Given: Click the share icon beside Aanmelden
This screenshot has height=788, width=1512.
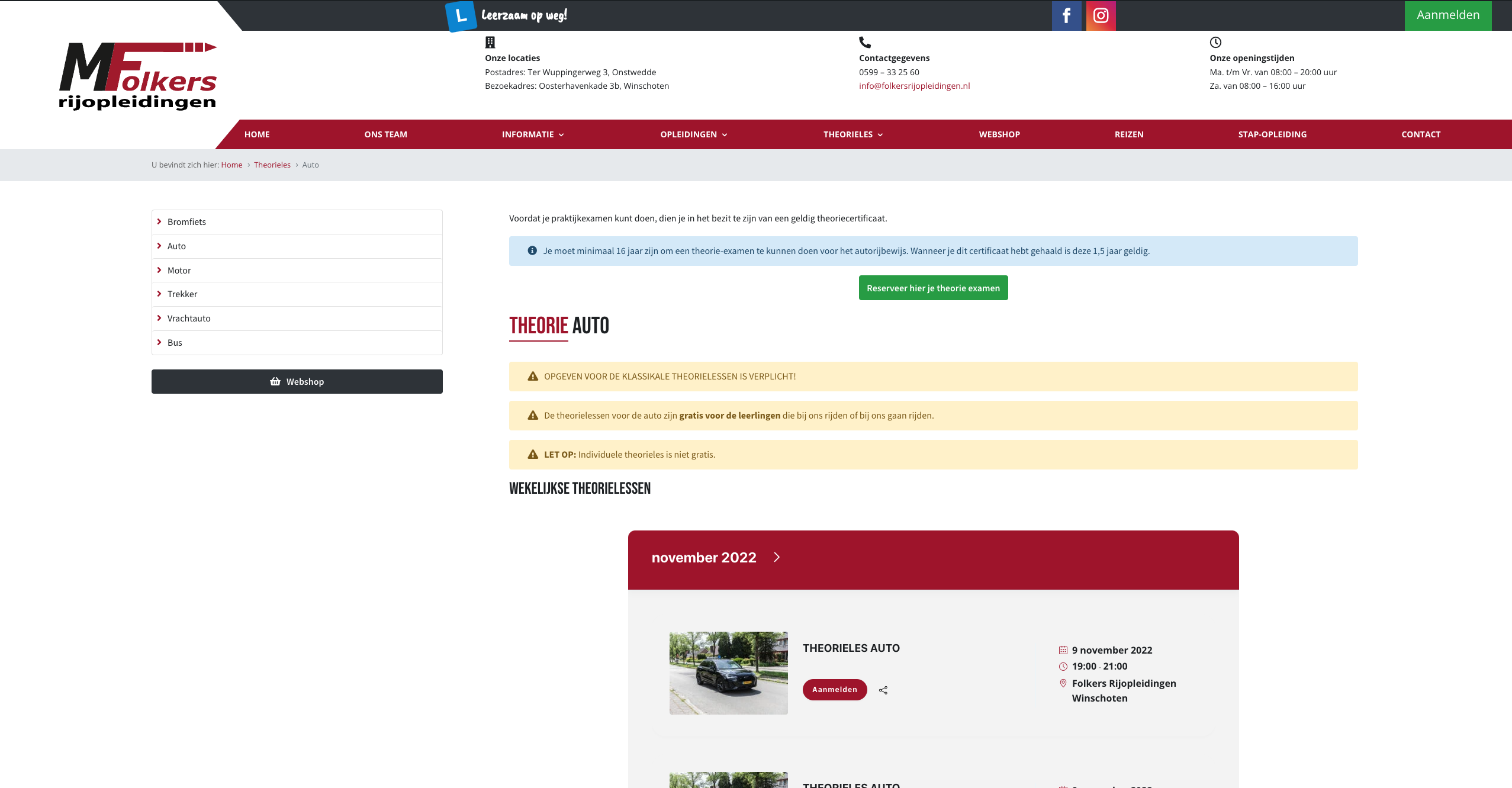Looking at the screenshot, I should pos(883,690).
